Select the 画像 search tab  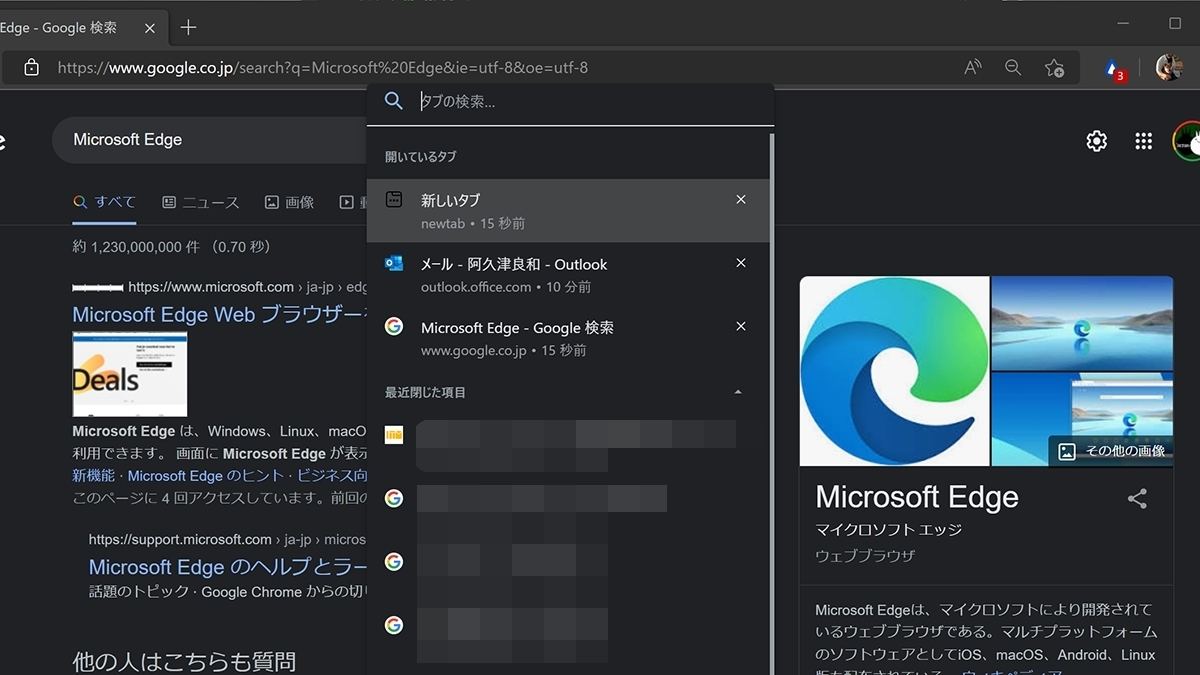[x=290, y=202]
